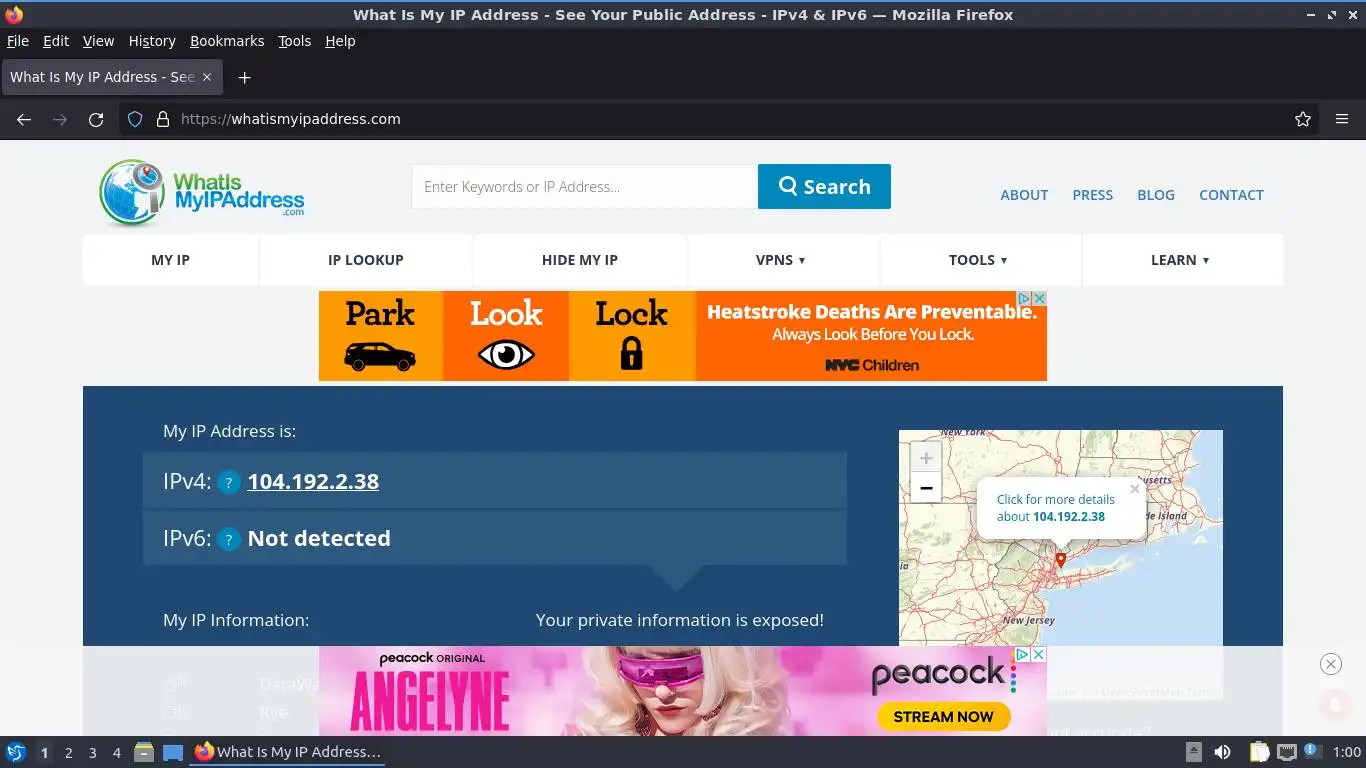1366x768 pixels.
Task: Open the file manager in taskbar
Action: coord(144,752)
